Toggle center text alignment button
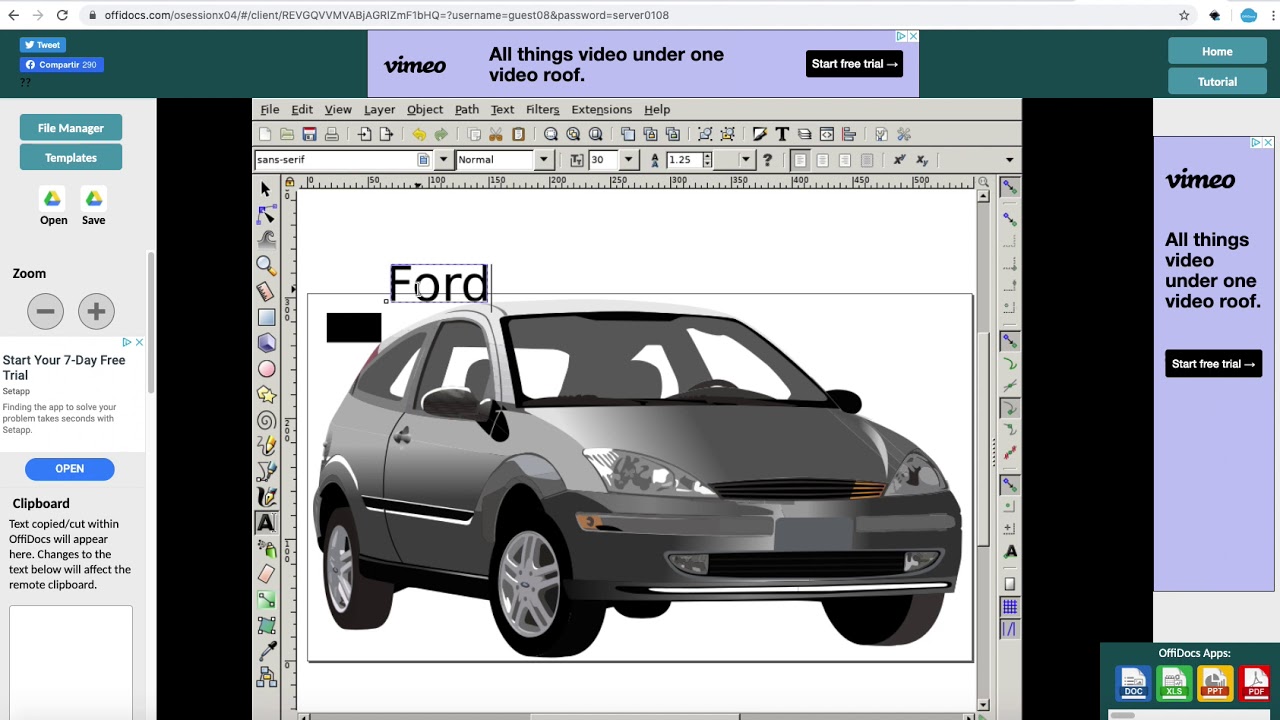This screenshot has height=720, width=1280. (x=822, y=160)
